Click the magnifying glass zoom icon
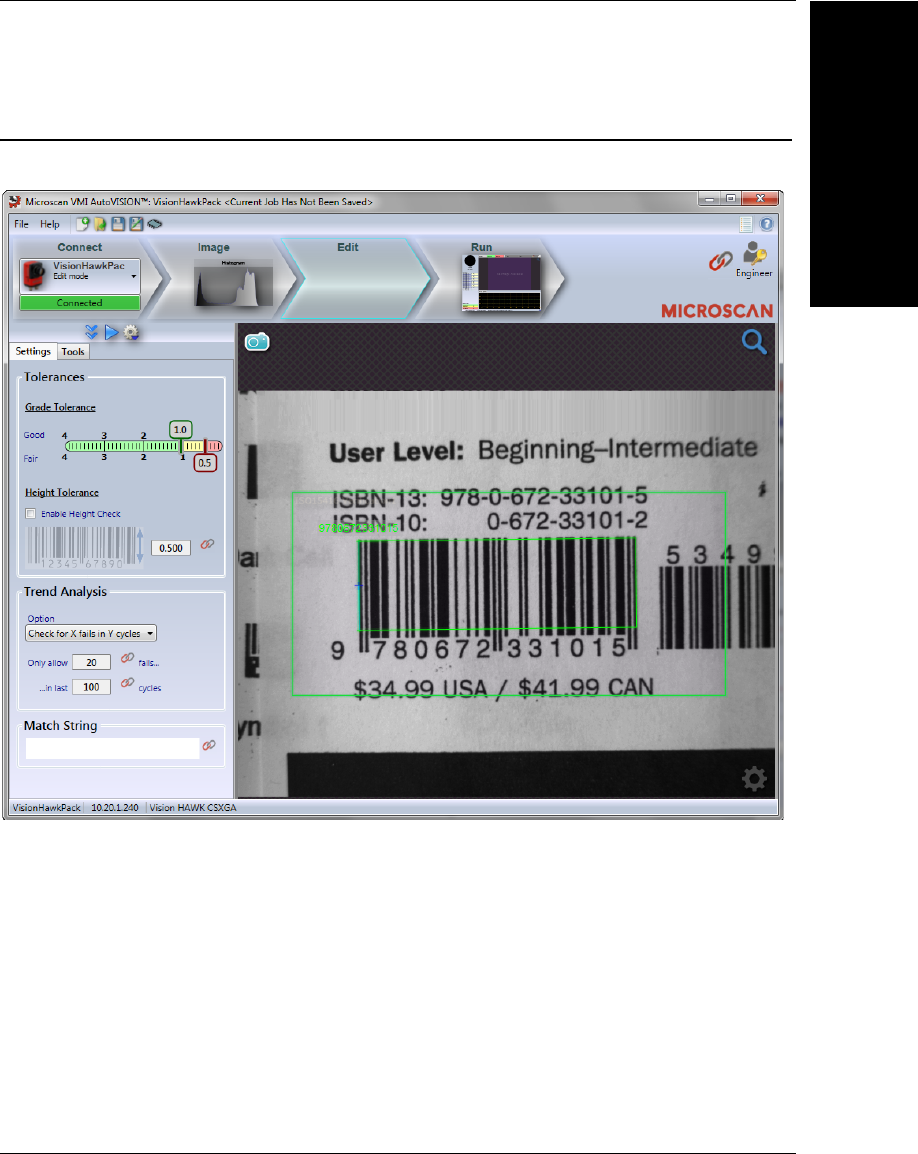 pyautogui.click(x=754, y=341)
